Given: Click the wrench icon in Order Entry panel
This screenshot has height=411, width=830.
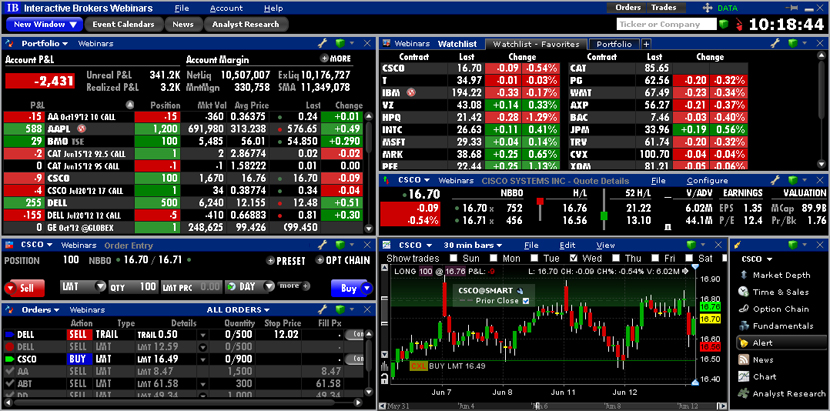Looking at the screenshot, I should pos(322,245).
